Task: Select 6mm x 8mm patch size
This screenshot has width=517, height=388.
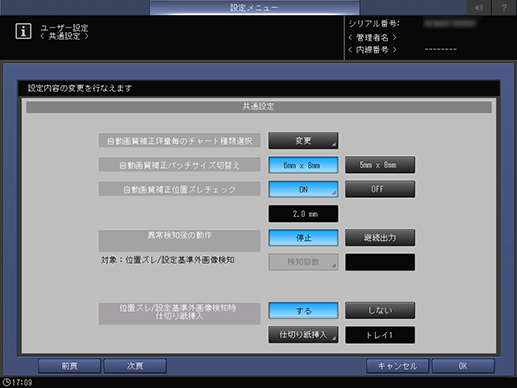Action: tap(303, 165)
